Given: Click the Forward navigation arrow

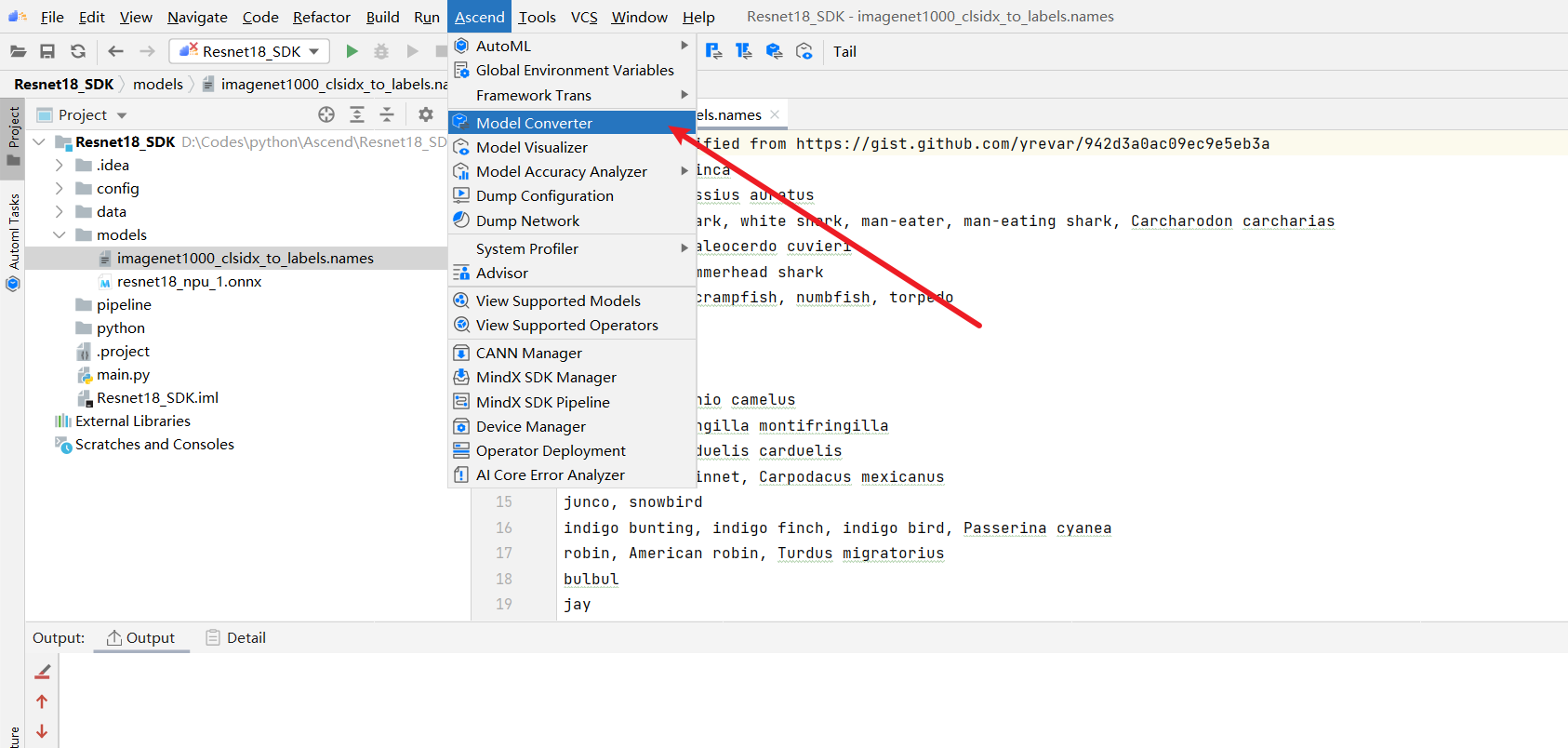Looking at the screenshot, I should (147, 51).
